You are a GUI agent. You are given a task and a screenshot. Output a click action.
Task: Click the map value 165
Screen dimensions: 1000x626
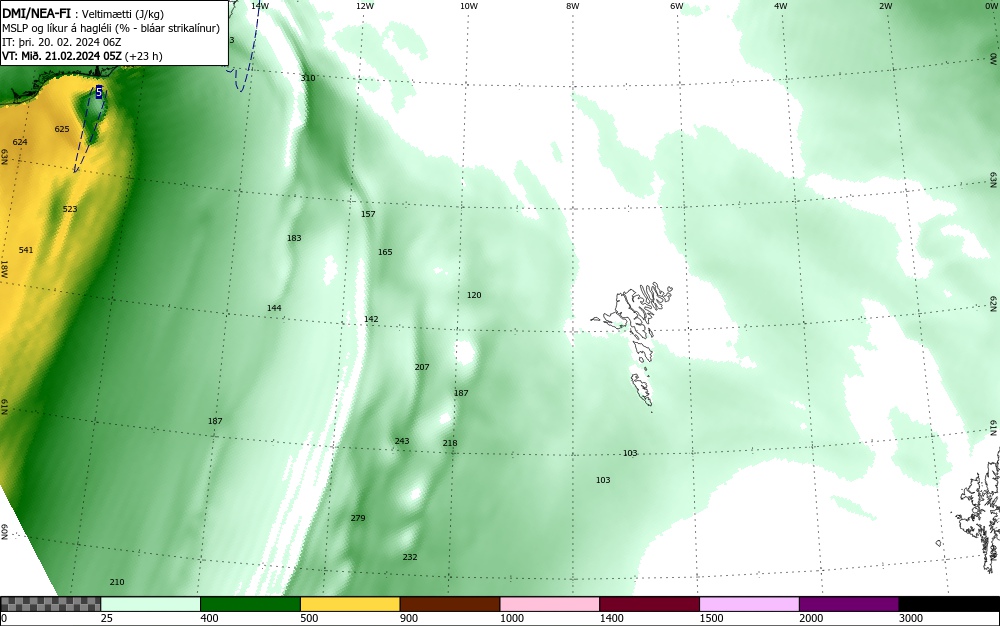pyautogui.click(x=385, y=252)
